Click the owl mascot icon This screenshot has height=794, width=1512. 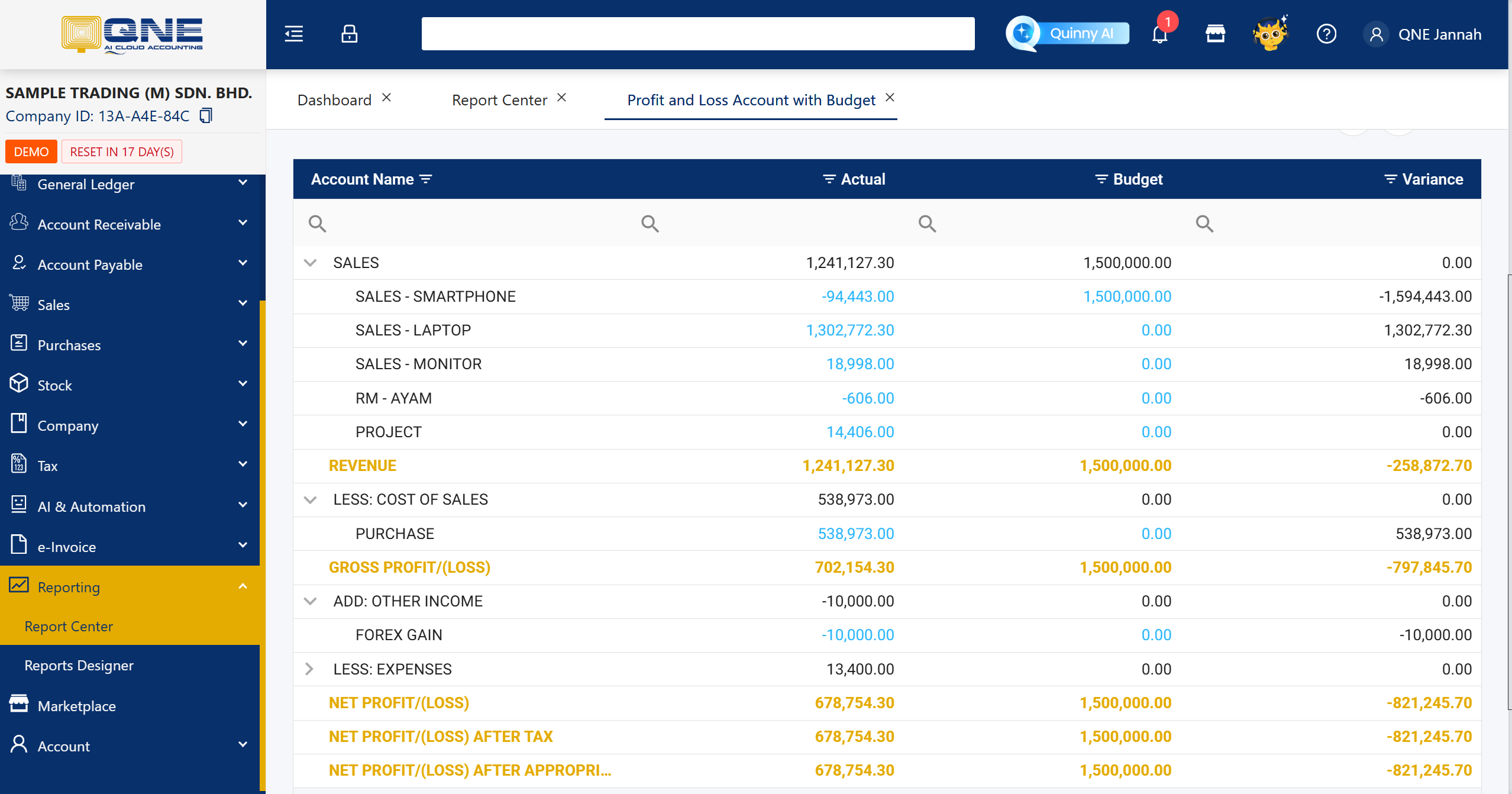(1269, 34)
